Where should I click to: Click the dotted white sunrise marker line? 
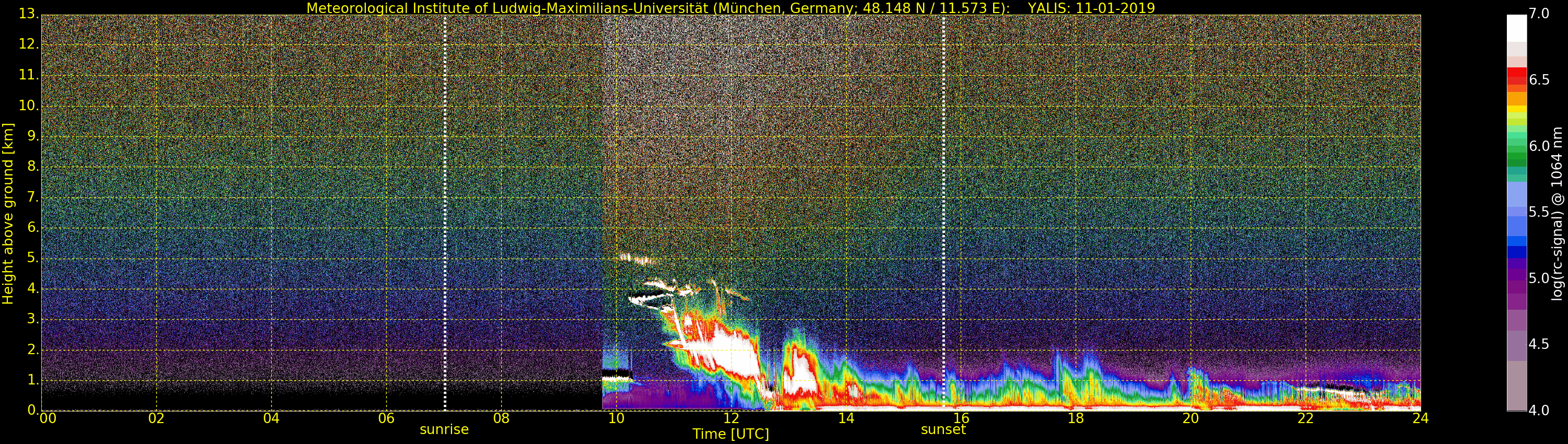click(445, 213)
